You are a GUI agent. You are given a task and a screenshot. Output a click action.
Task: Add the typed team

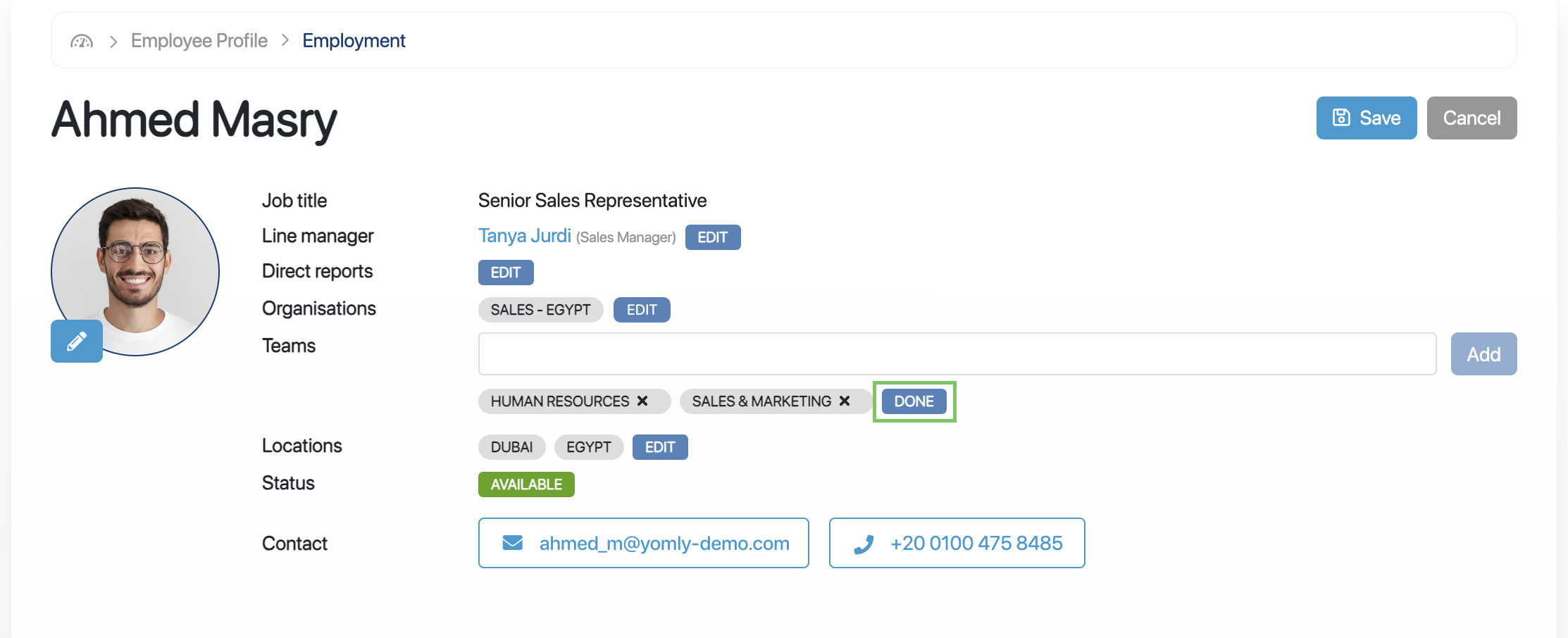coord(1483,354)
